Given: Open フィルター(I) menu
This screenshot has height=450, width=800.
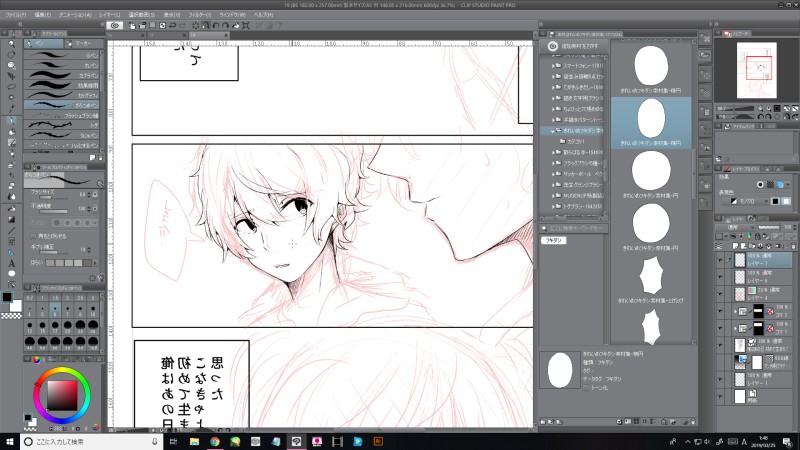Looking at the screenshot, I should click(199, 15).
